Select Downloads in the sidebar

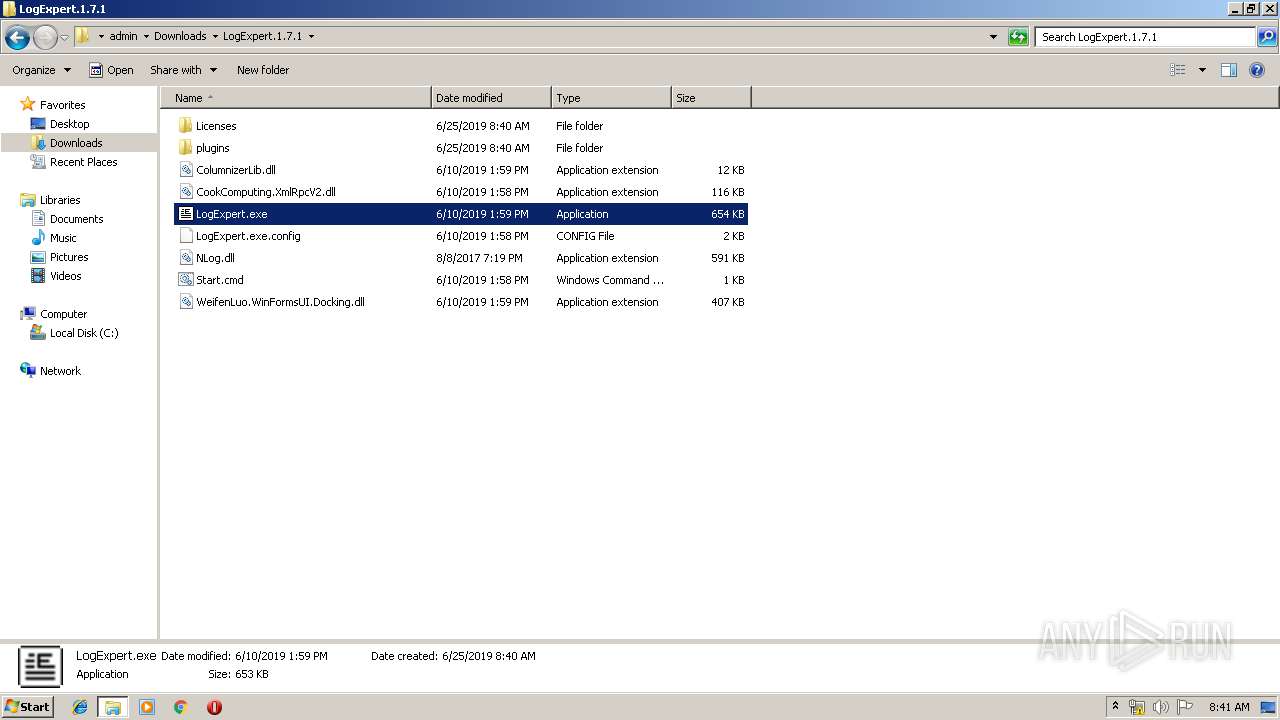[76, 143]
